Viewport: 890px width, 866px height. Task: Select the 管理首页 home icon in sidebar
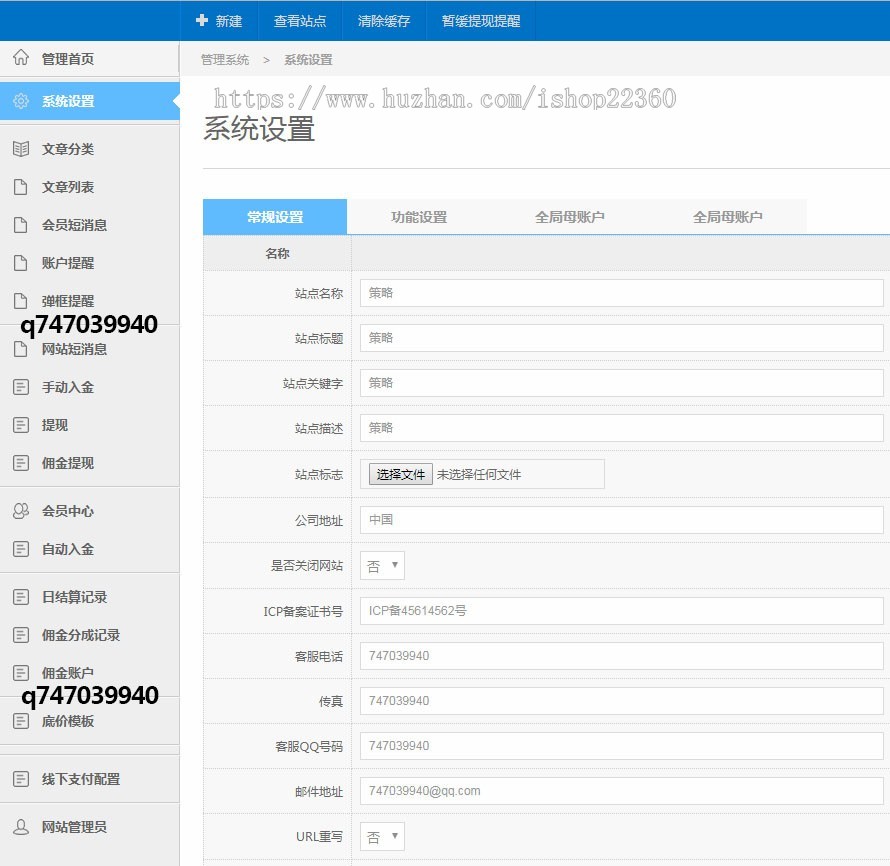tap(22, 58)
